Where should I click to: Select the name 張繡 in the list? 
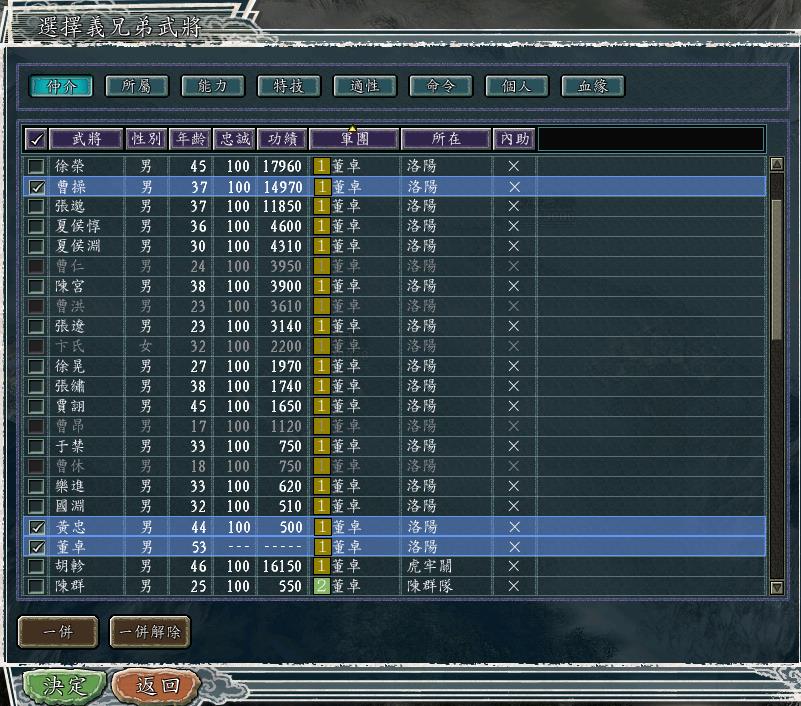click(70, 386)
